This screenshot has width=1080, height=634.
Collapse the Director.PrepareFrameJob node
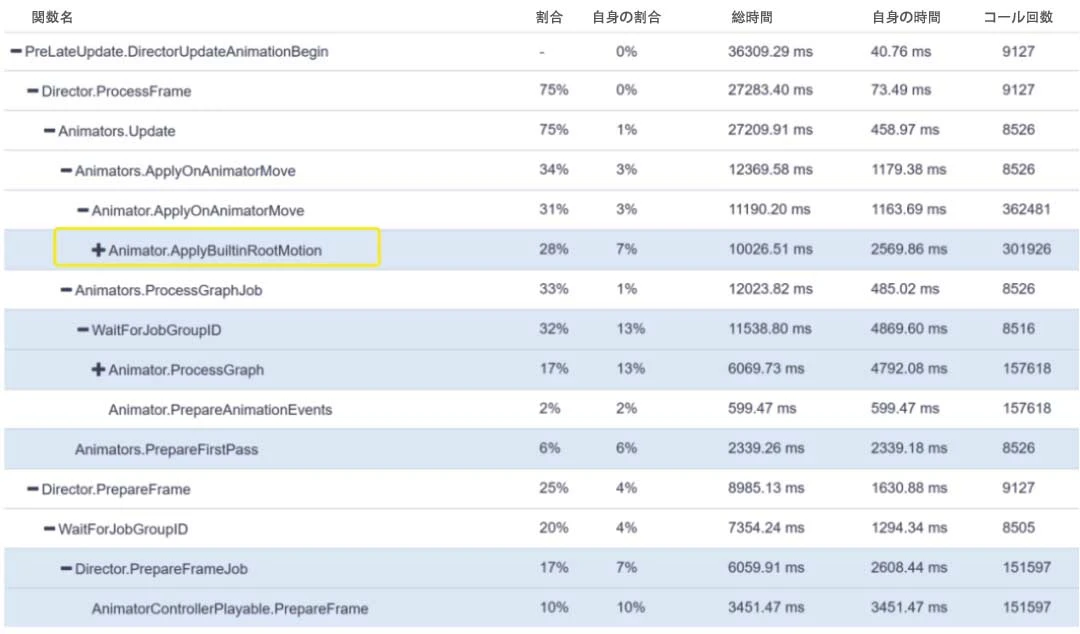[x=66, y=569]
